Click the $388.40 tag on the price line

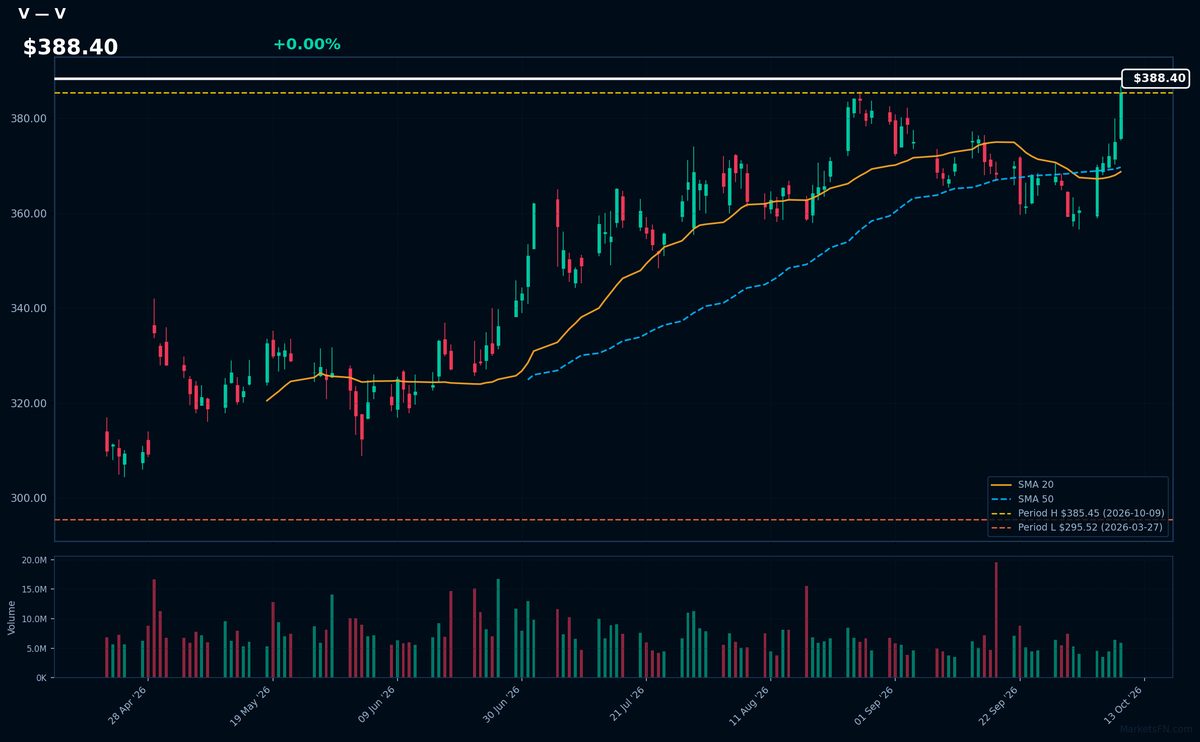[x=1155, y=78]
